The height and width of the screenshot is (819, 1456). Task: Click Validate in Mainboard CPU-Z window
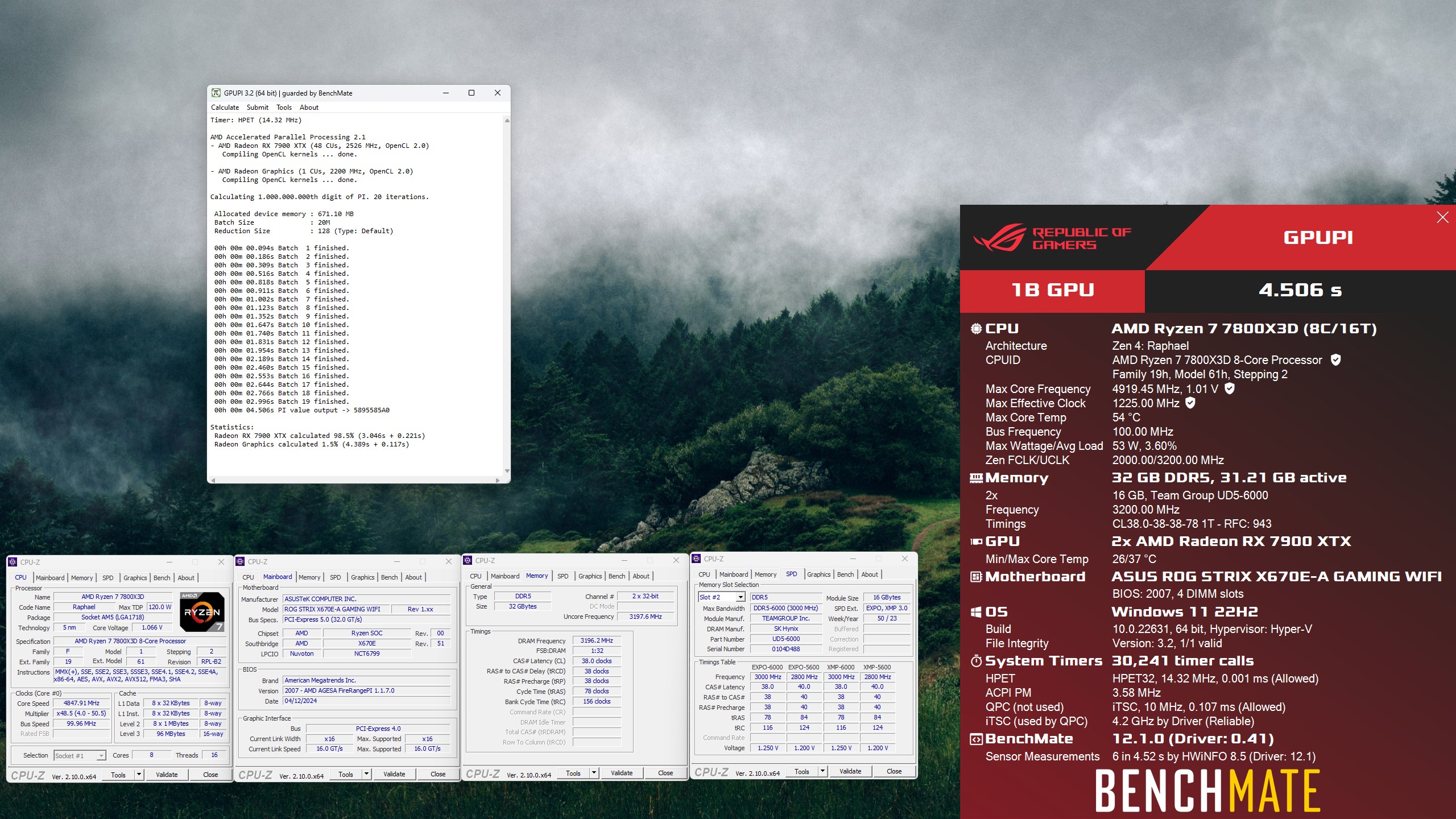point(394,774)
